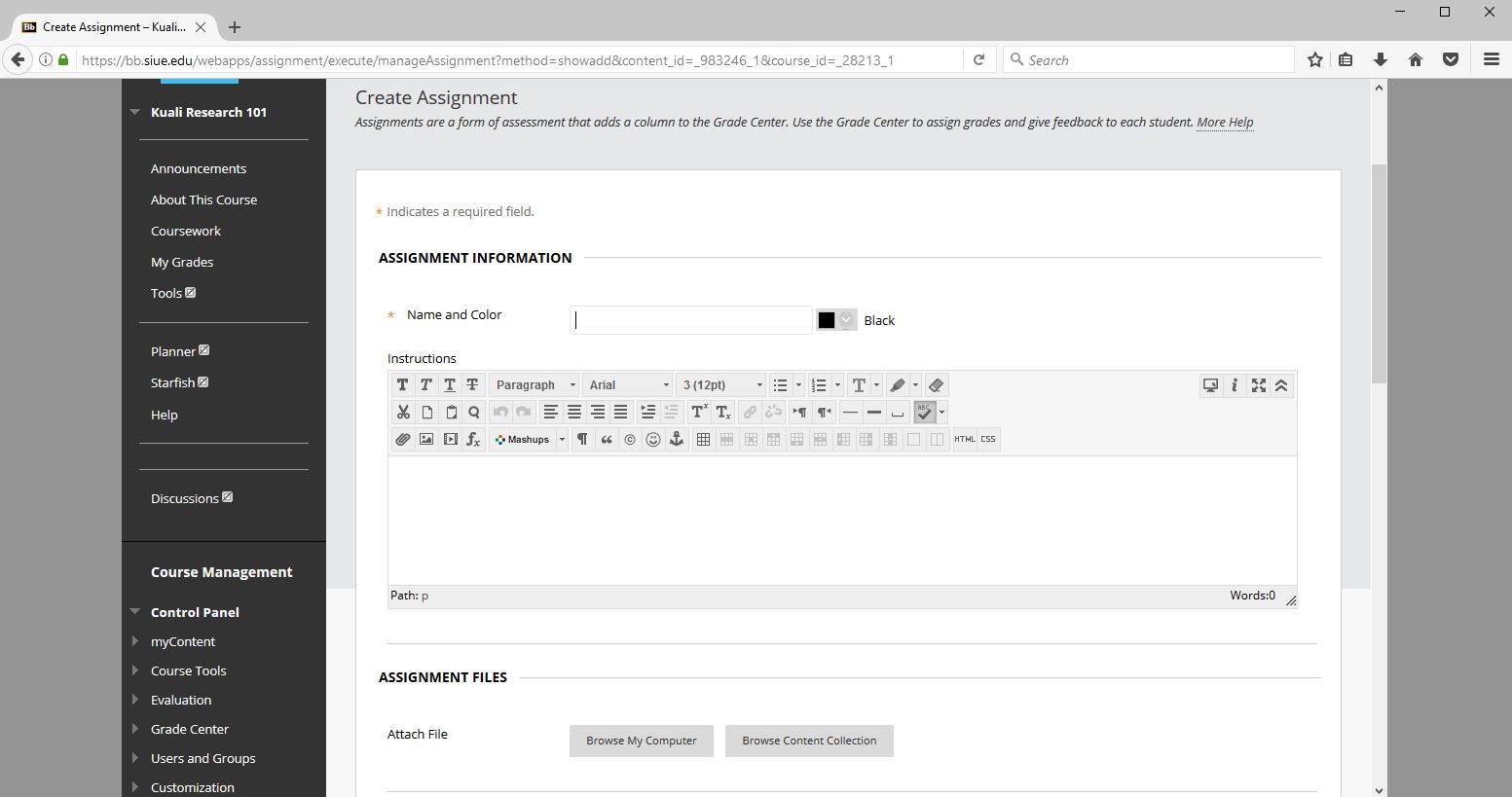Open the math editor fx icon

click(x=473, y=440)
